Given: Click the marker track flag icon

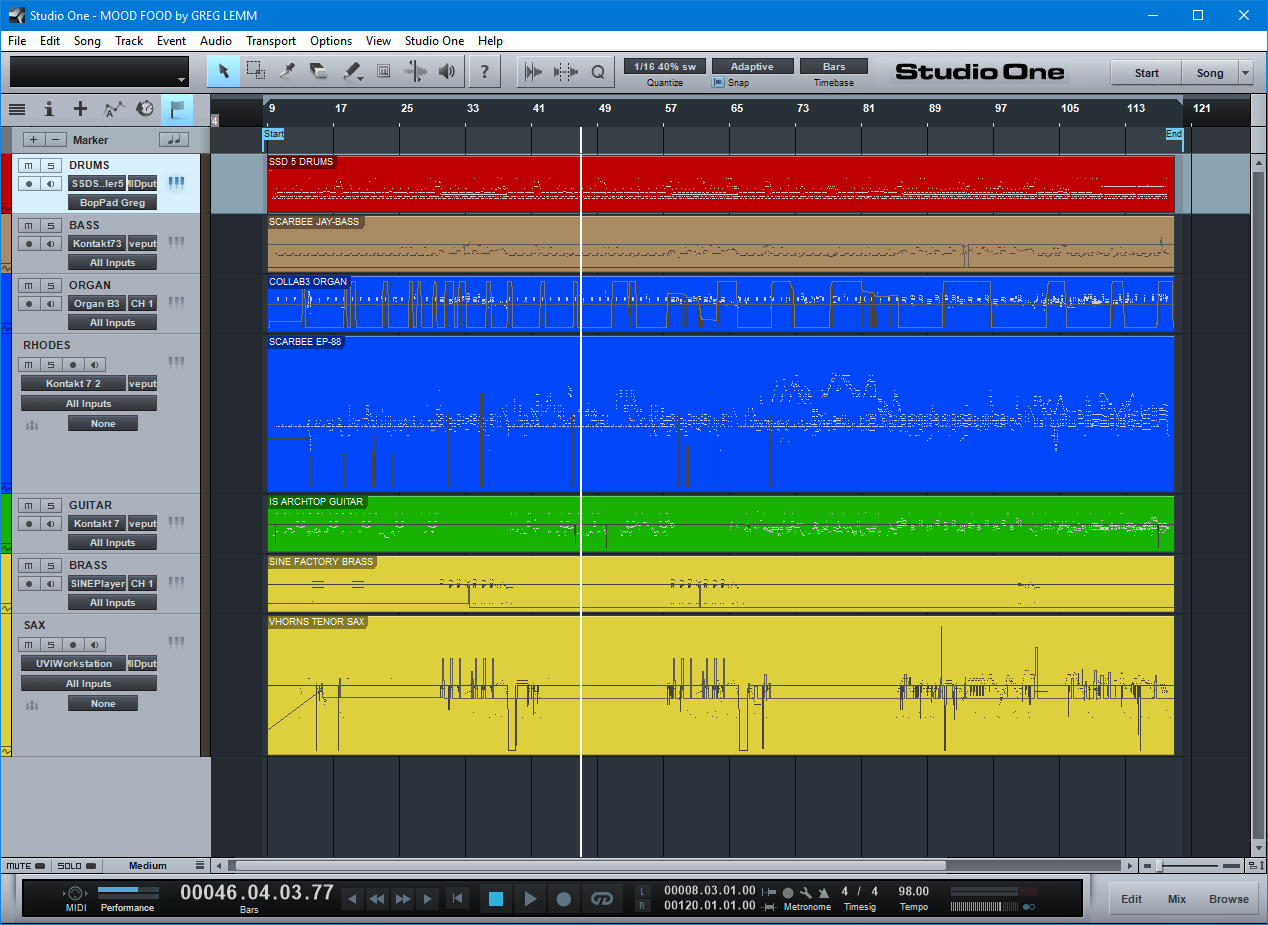Looking at the screenshot, I should pyautogui.click(x=177, y=109).
